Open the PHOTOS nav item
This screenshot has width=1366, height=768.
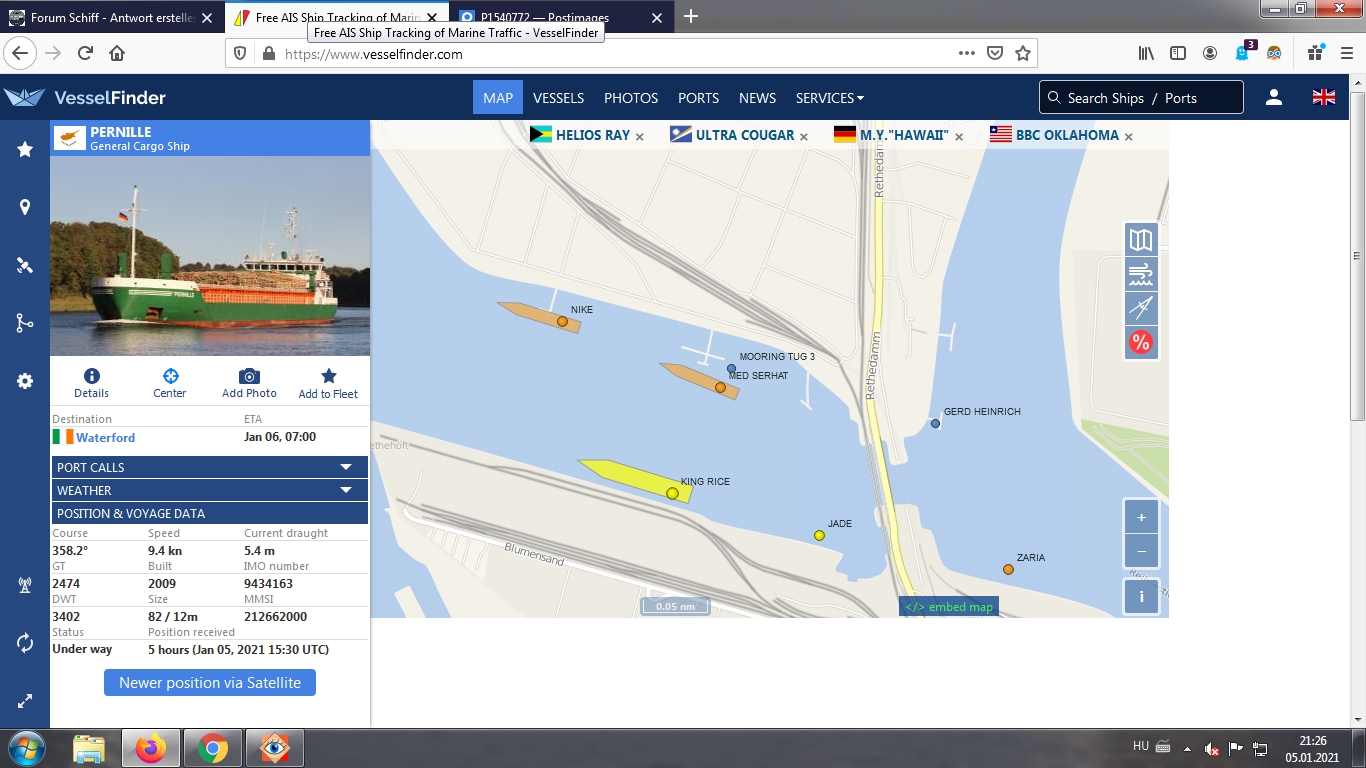click(631, 98)
